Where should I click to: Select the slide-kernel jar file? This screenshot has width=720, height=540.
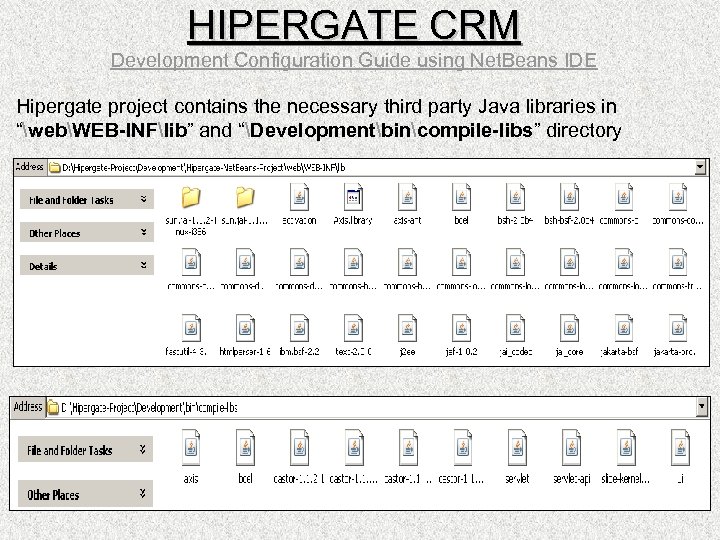point(625,447)
